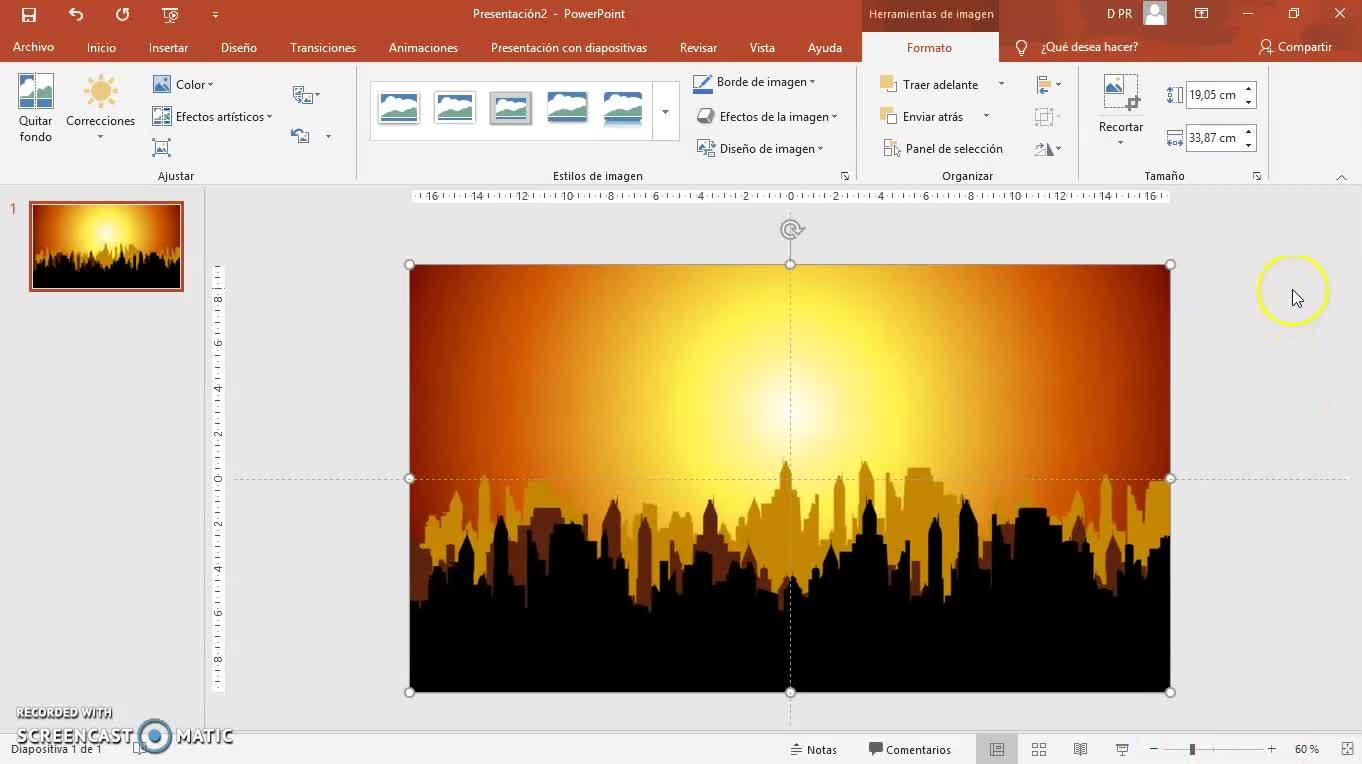Open the Efectos de la imagen dropdown
1362x764 pixels.
tap(766, 117)
